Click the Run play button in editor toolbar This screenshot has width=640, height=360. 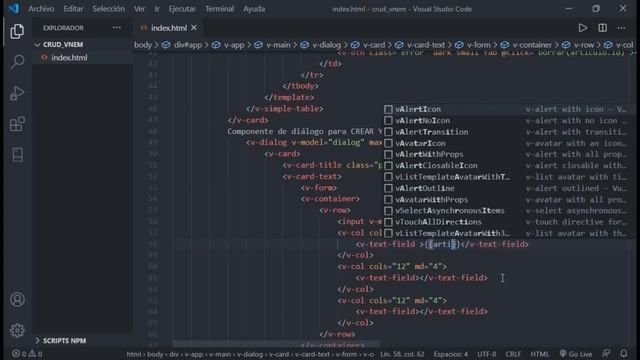coord(582,28)
